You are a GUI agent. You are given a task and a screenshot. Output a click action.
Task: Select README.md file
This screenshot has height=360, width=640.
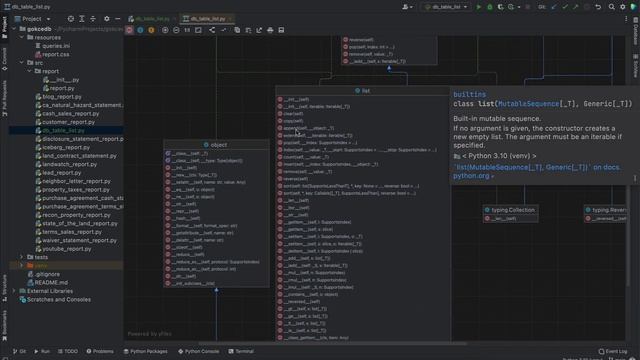[x=51, y=282]
